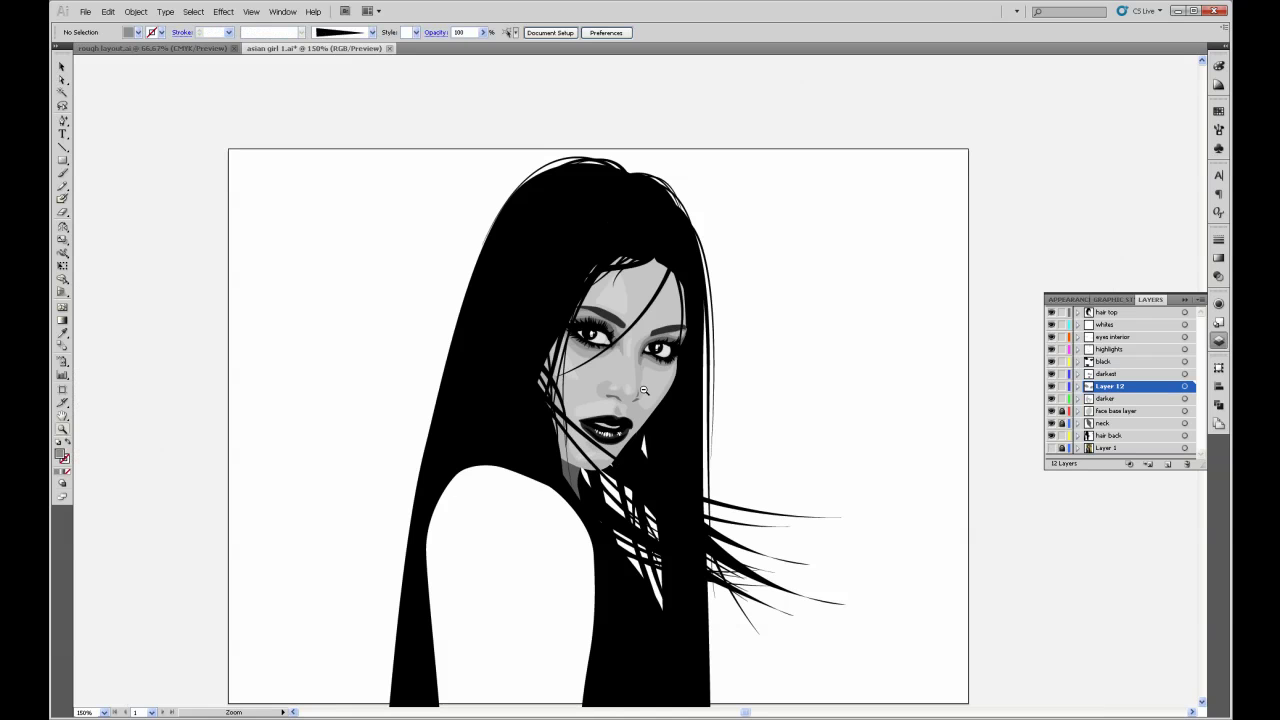Click the Stroke link in control bar
This screenshot has width=1280, height=720.
tap(182, 32)
